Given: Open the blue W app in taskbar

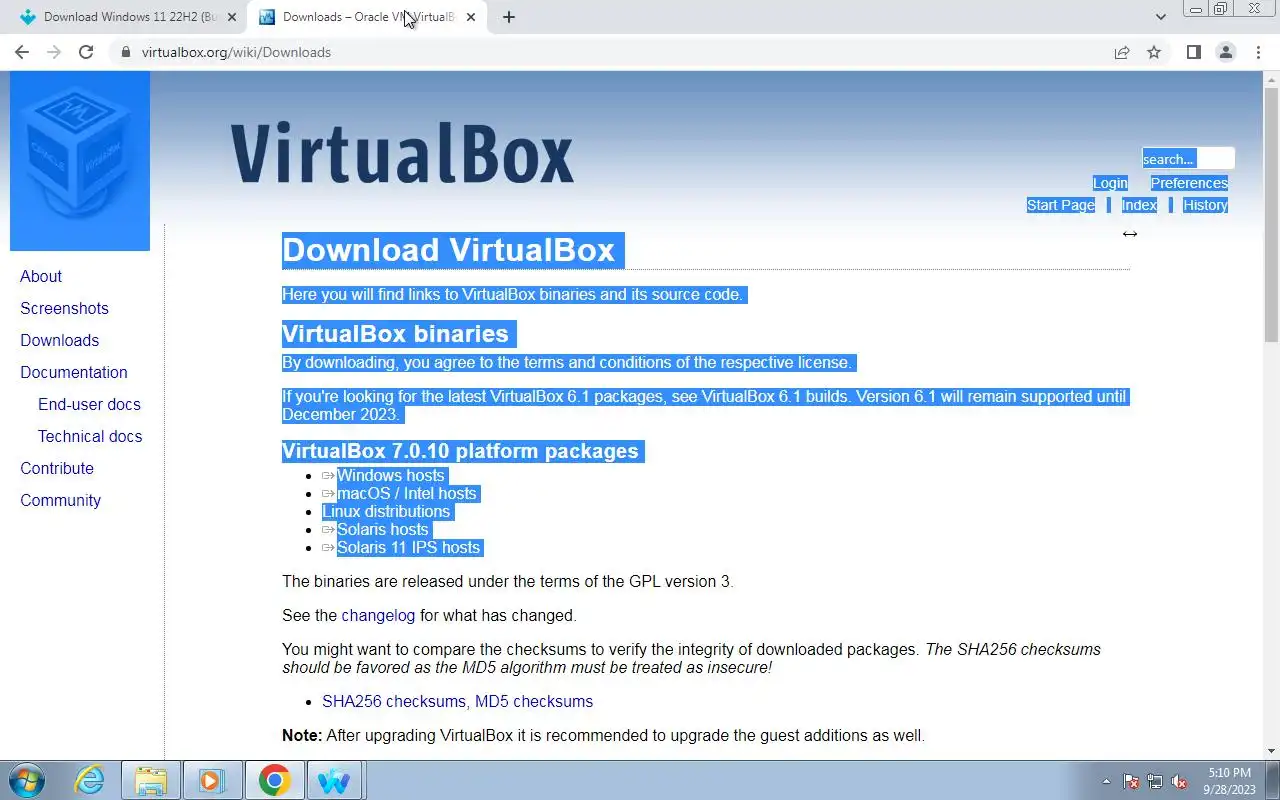Looking at the screenshot, I should point(335,780).
